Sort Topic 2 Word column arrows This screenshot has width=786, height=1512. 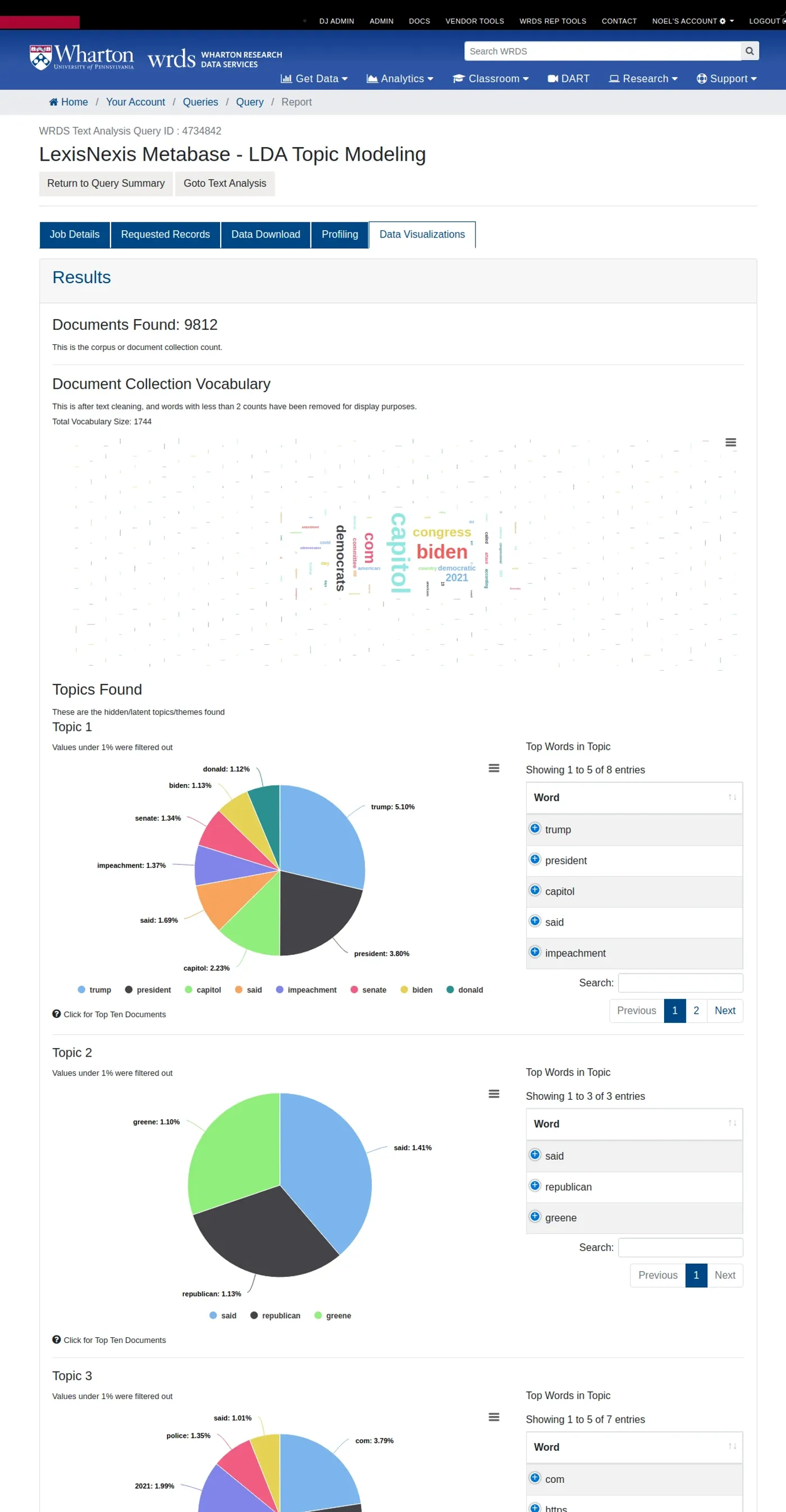coord(732,1123)
